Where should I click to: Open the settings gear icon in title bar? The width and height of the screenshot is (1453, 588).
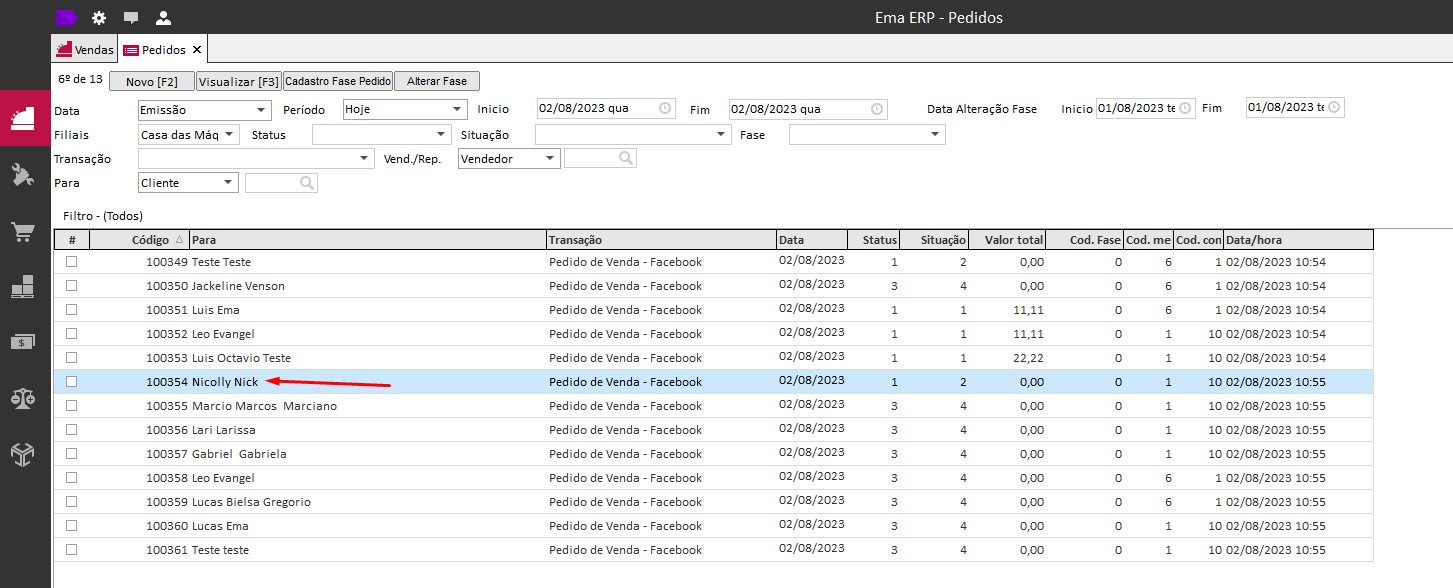pyautogui.click(x=99, y=18)
